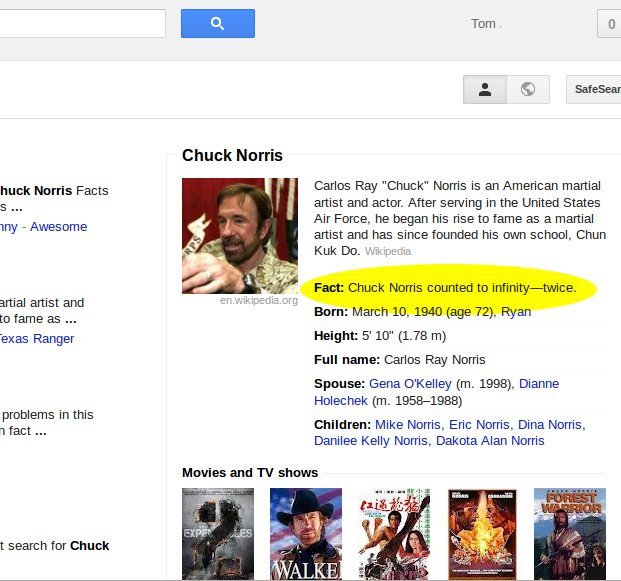Select the global results globe icon

click(528, 90)
